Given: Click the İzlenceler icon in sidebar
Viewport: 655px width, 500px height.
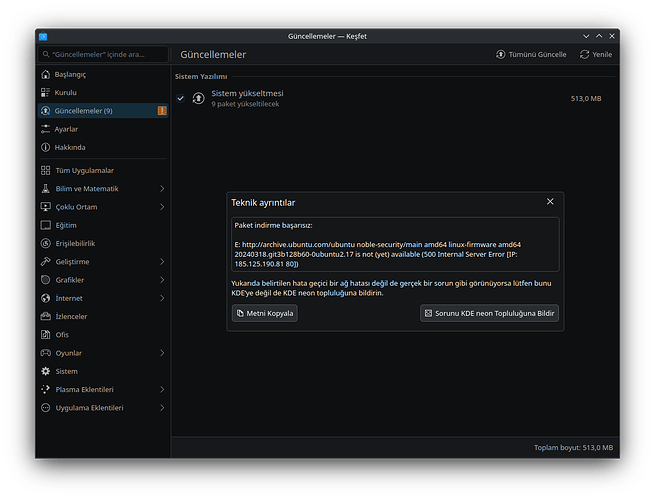Looking at the screenshot, I should [x=46, y=316].
